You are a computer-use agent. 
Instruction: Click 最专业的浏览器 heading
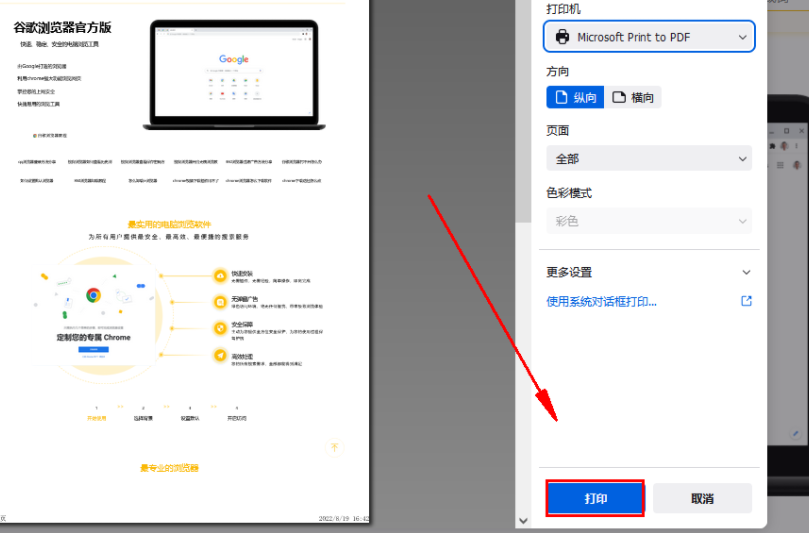[169, 468]
